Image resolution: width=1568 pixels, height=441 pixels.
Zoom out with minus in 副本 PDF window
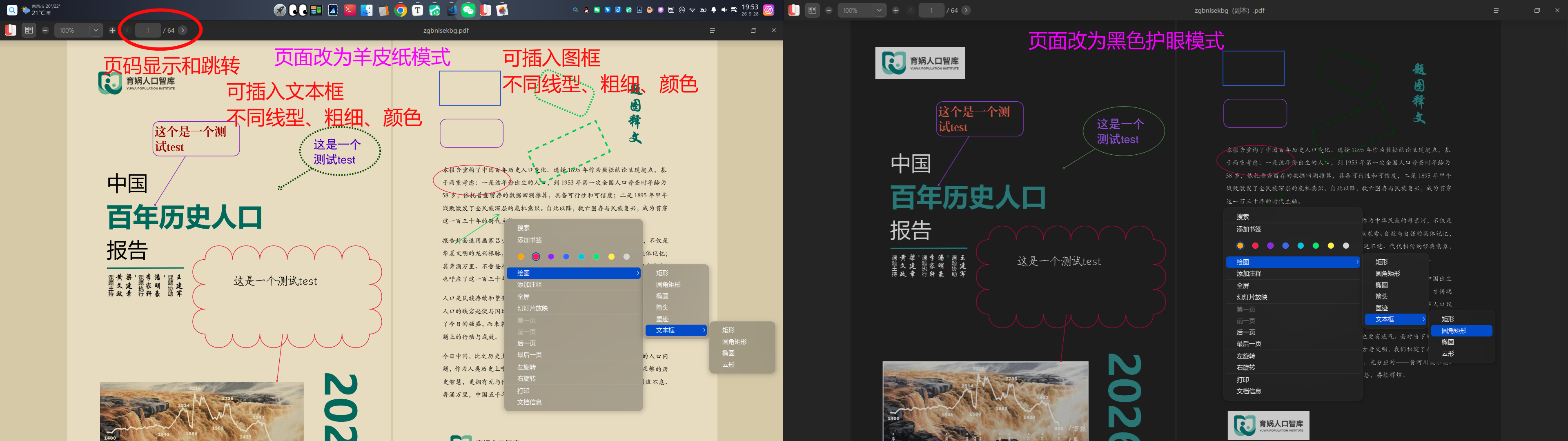pos(829,10)
